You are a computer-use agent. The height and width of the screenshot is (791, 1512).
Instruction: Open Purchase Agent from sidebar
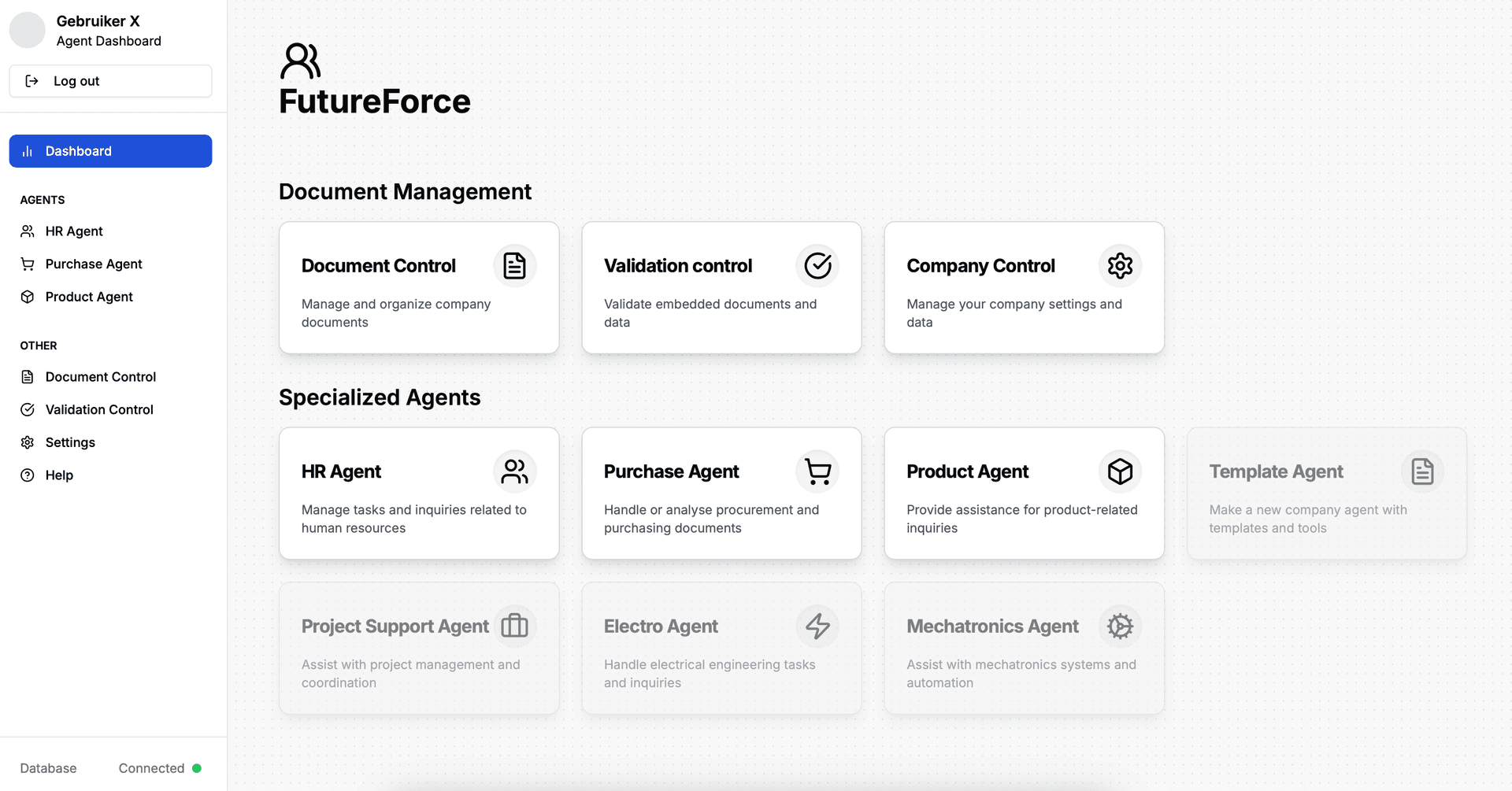[93, 264]
